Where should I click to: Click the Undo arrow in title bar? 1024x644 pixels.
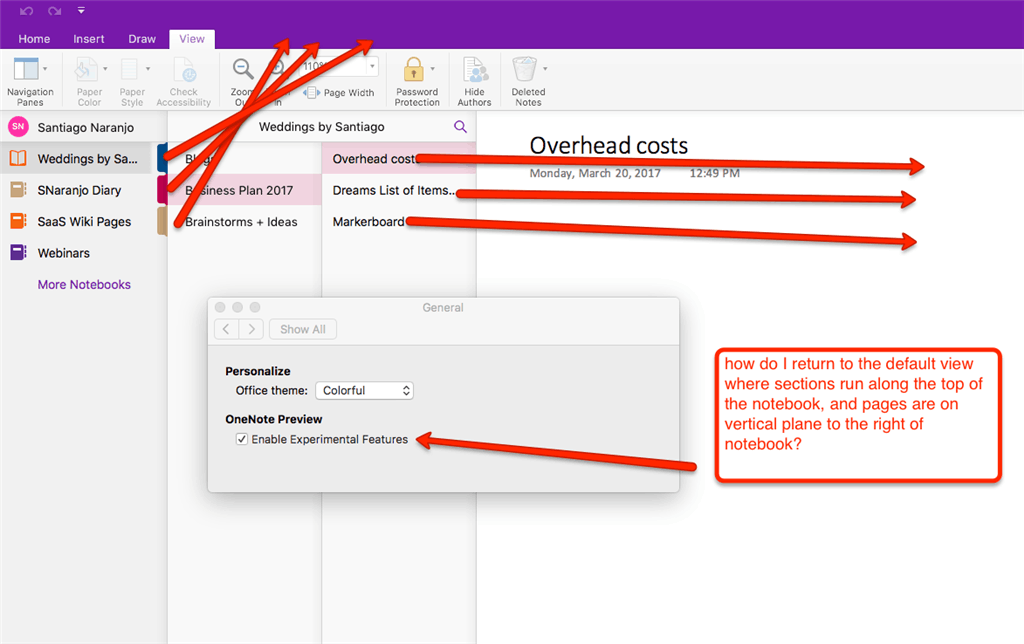[x=26, y=10]
